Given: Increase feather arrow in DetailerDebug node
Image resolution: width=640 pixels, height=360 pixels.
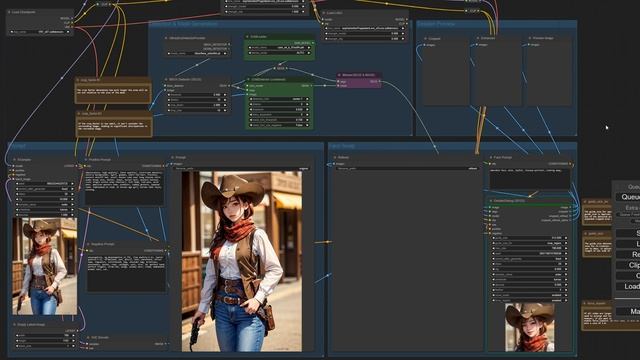Looking at the screenshot, I should pos(565,290).
